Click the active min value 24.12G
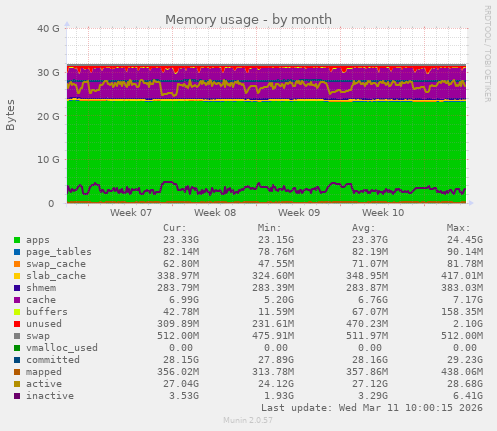Screen dimensions: 497x431 coord(276,384)
